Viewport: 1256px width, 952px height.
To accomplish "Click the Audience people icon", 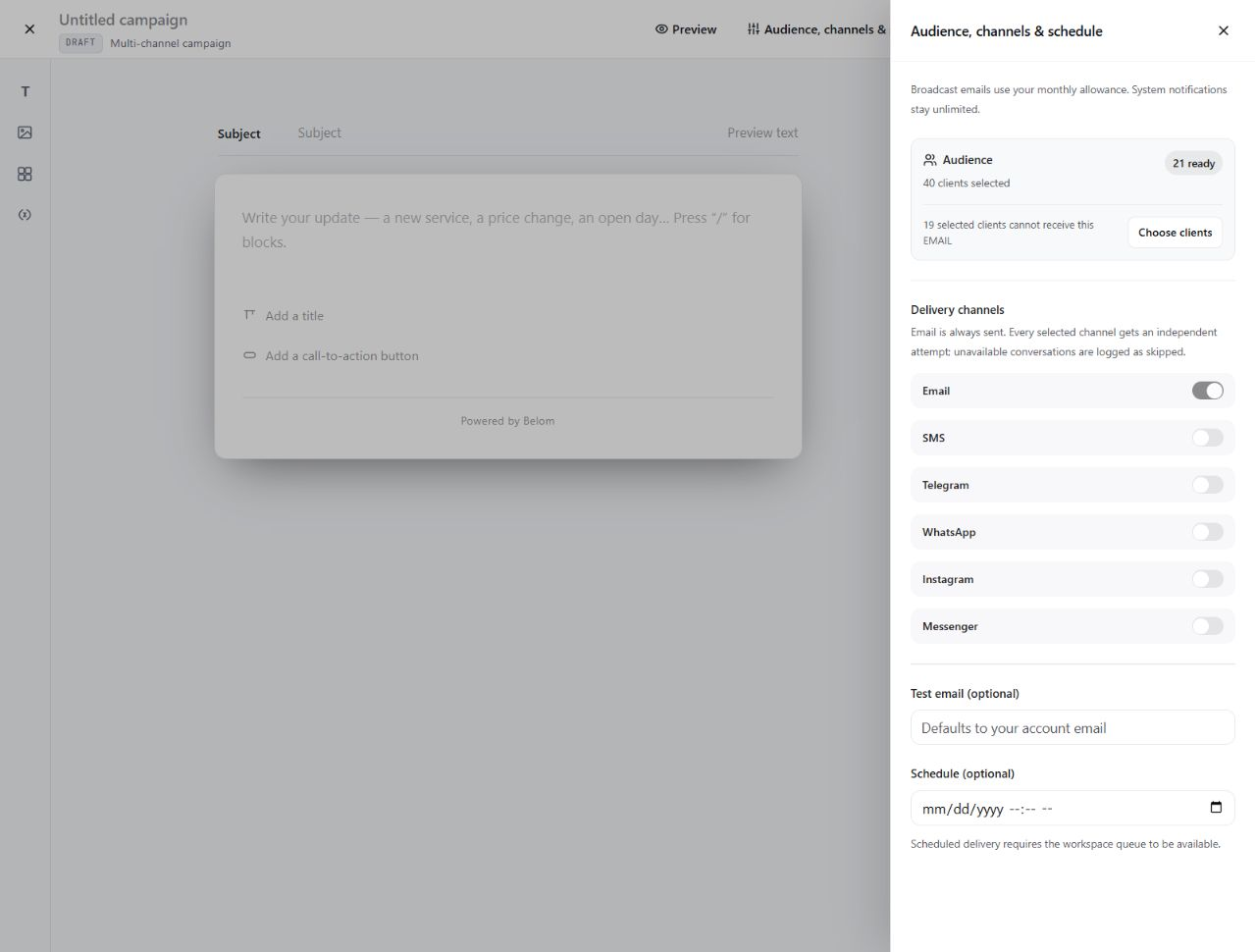I will pos(930,160).
